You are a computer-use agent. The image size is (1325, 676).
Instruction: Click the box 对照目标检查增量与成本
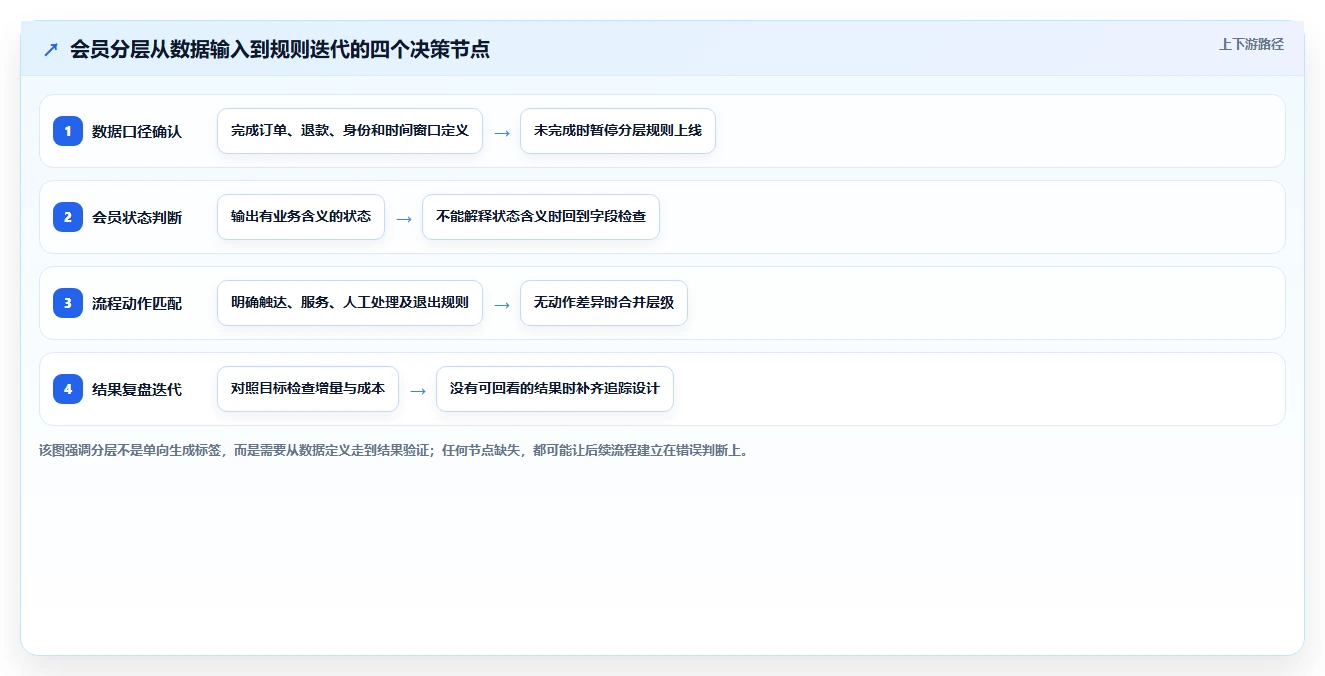(308, 389)
